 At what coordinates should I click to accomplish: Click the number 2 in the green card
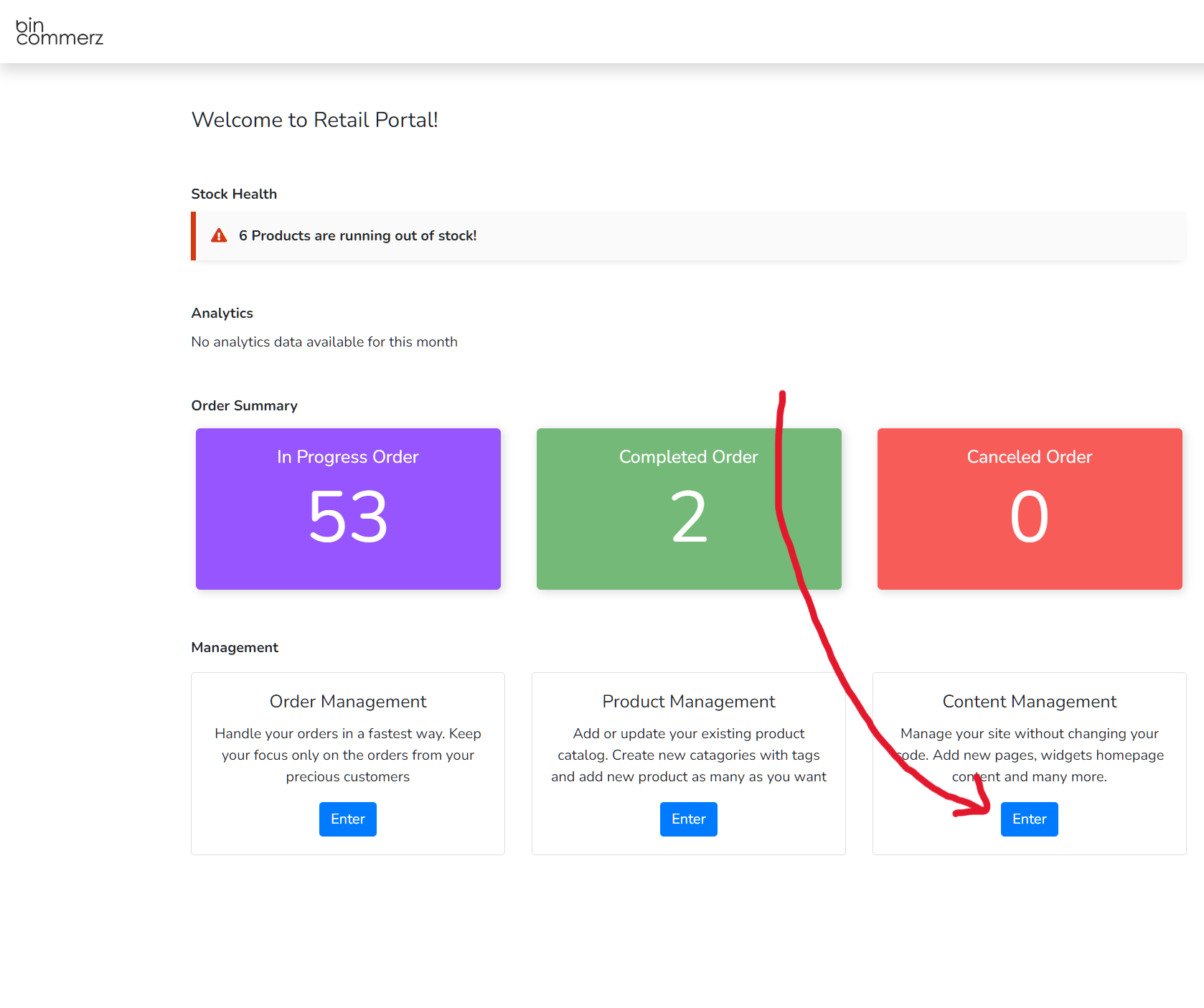tap(689, 517)
